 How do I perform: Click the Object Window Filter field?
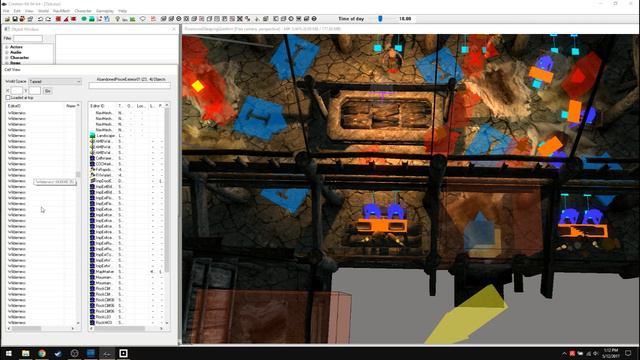(28, 38)
